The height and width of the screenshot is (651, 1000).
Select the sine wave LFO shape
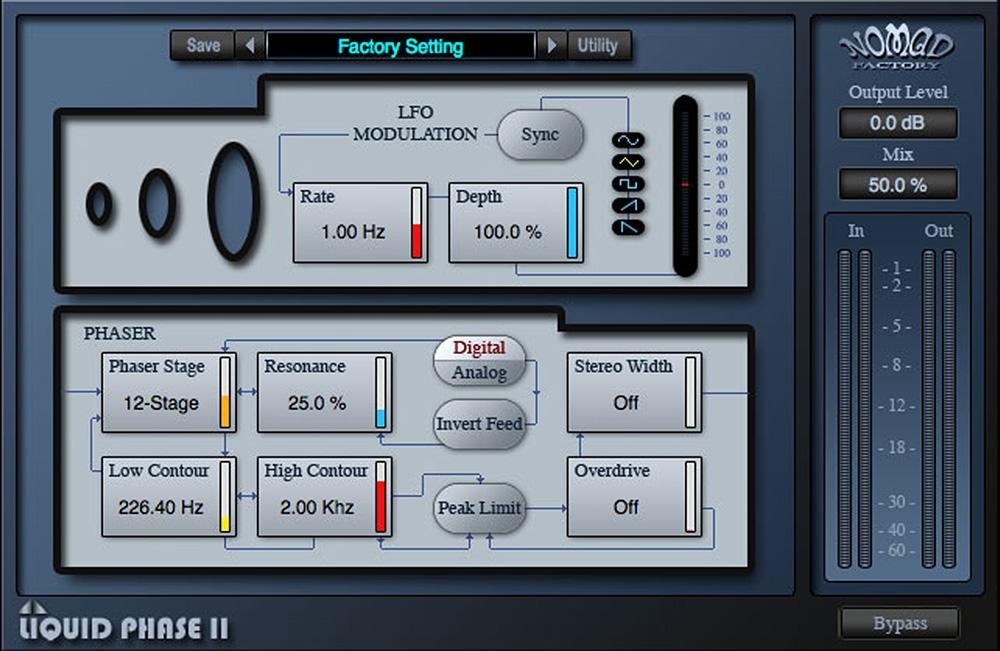(629, 139)
